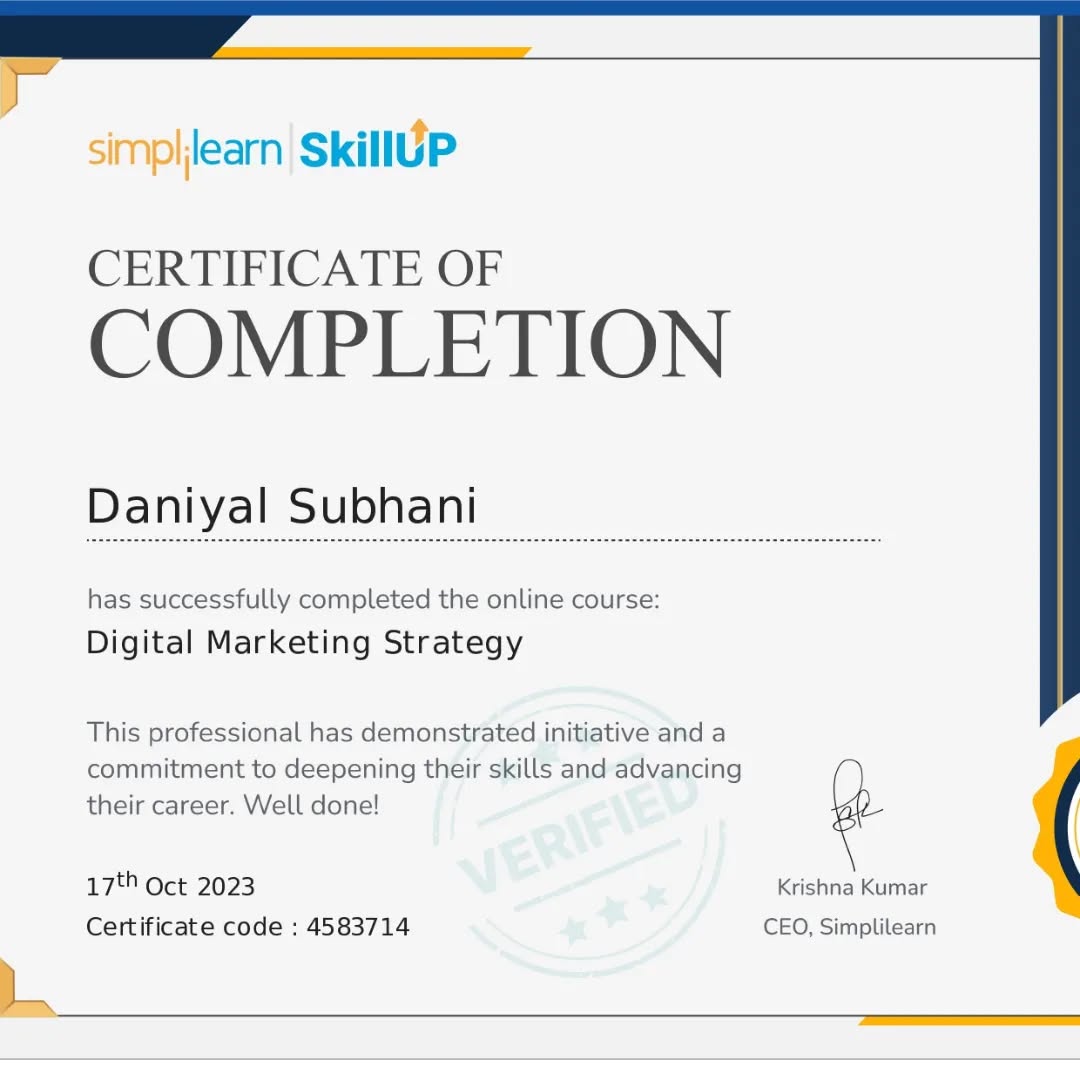Click the 'COMPLETION' title text
Viewport: 1080px width, 1080px height.
click(x=409, y=343)
